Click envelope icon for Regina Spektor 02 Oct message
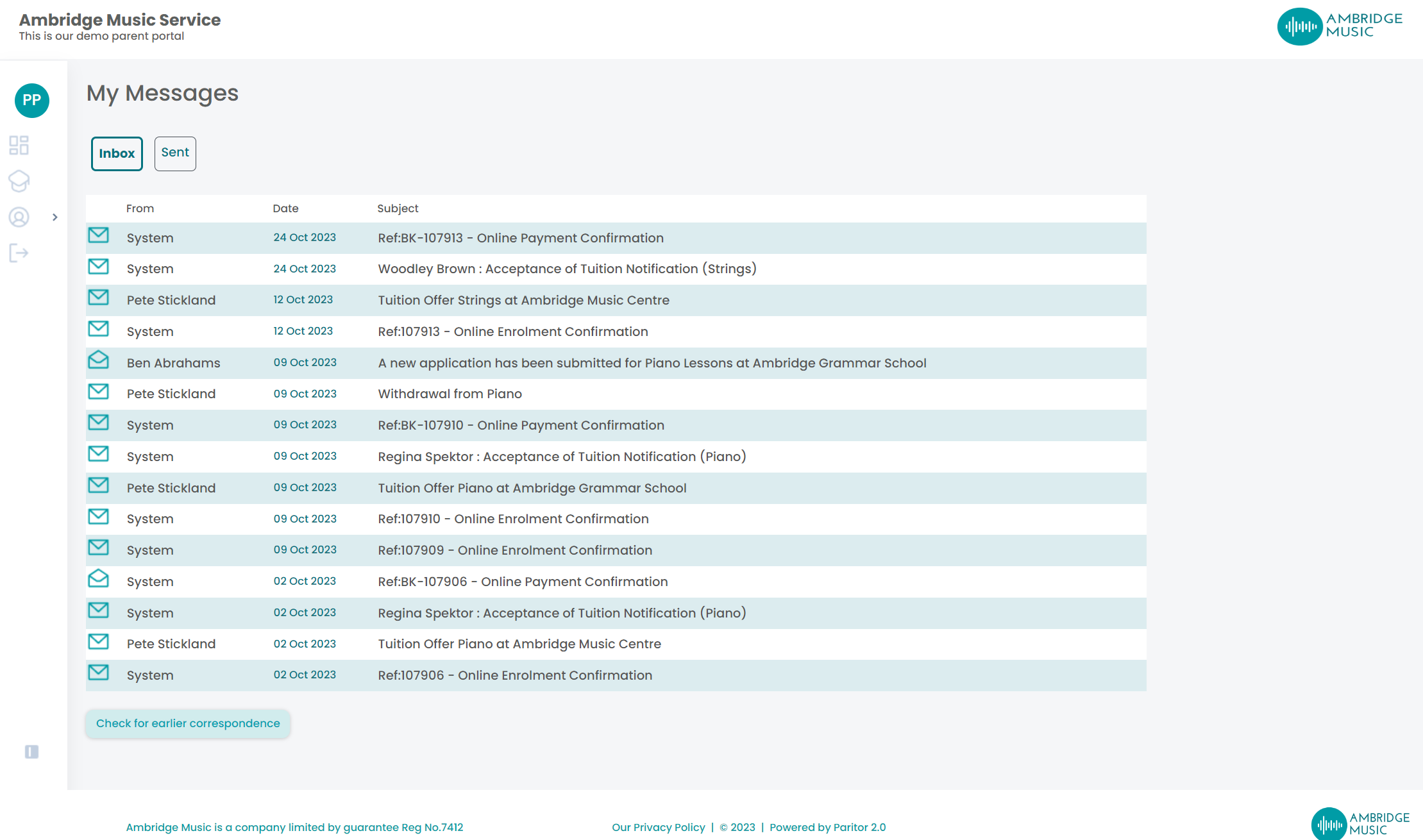1423x840 pixels. 98,610
